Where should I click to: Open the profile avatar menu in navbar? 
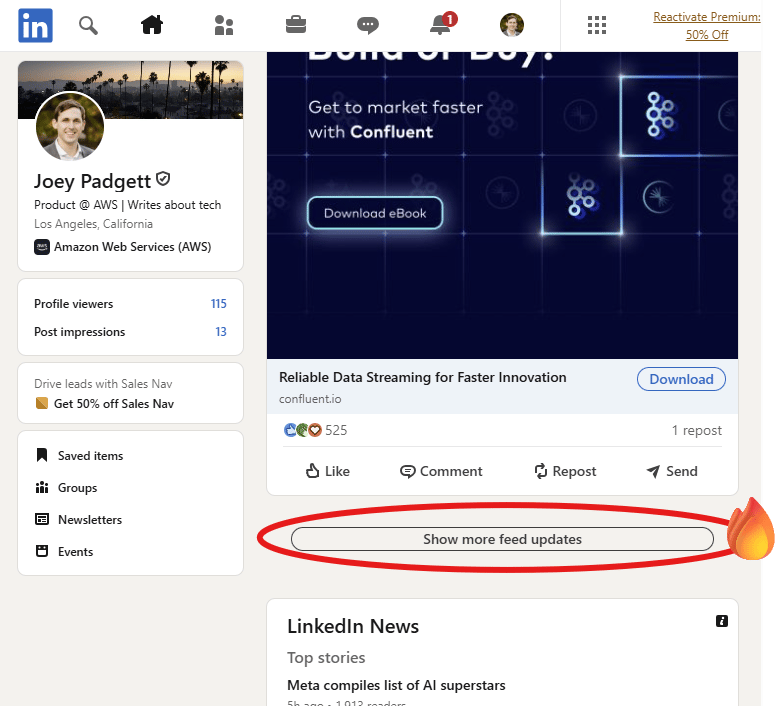click(x=512, y=25)
